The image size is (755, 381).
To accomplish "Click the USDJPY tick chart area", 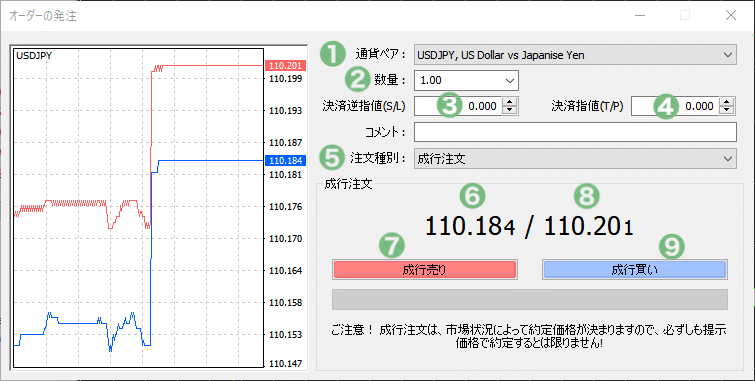I will pos(139,208).
